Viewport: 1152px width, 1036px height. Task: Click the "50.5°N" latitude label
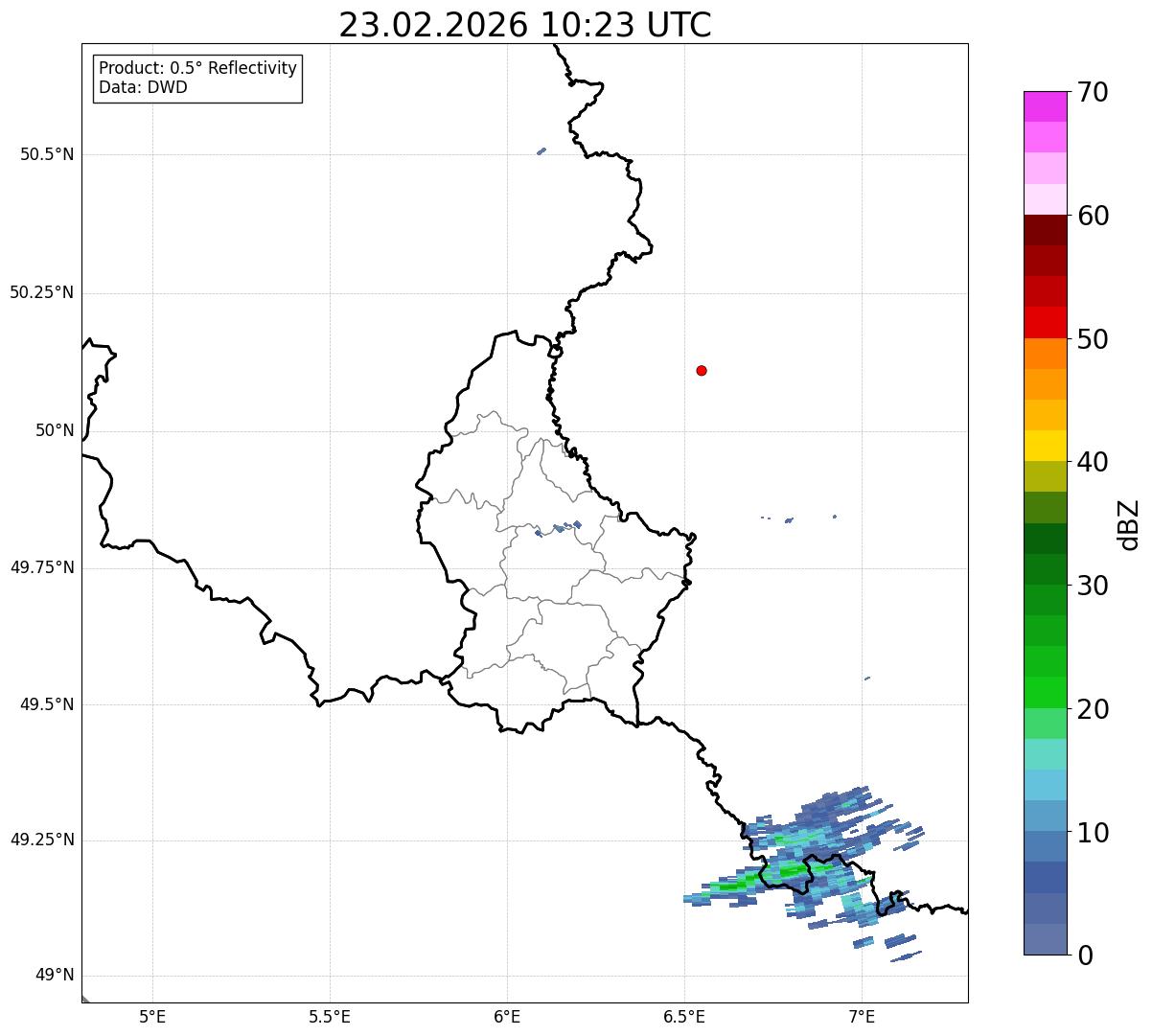47,155
